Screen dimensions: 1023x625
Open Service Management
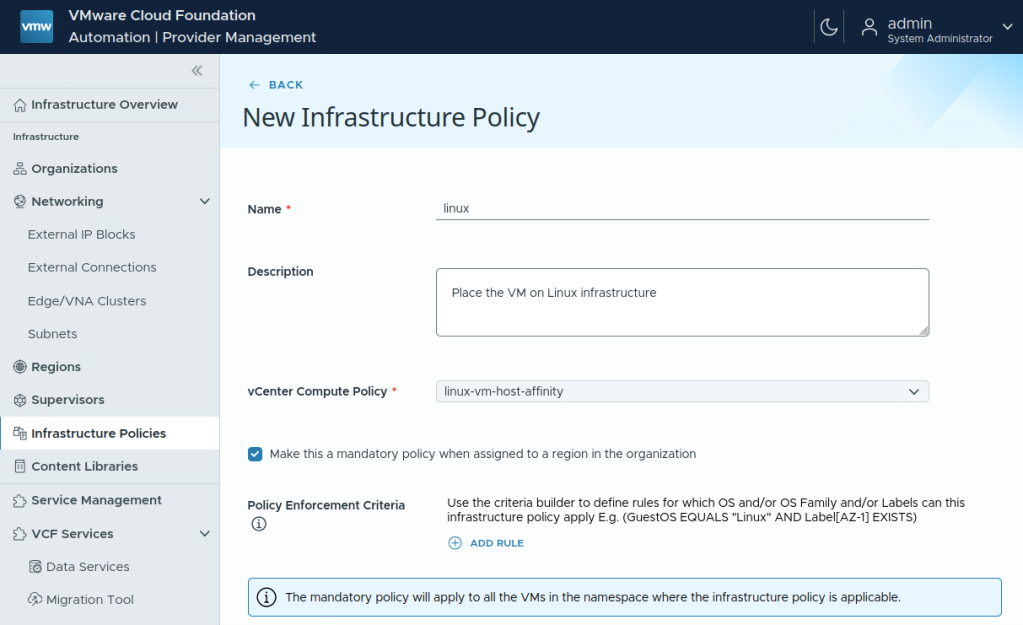[x=97, y=500]
